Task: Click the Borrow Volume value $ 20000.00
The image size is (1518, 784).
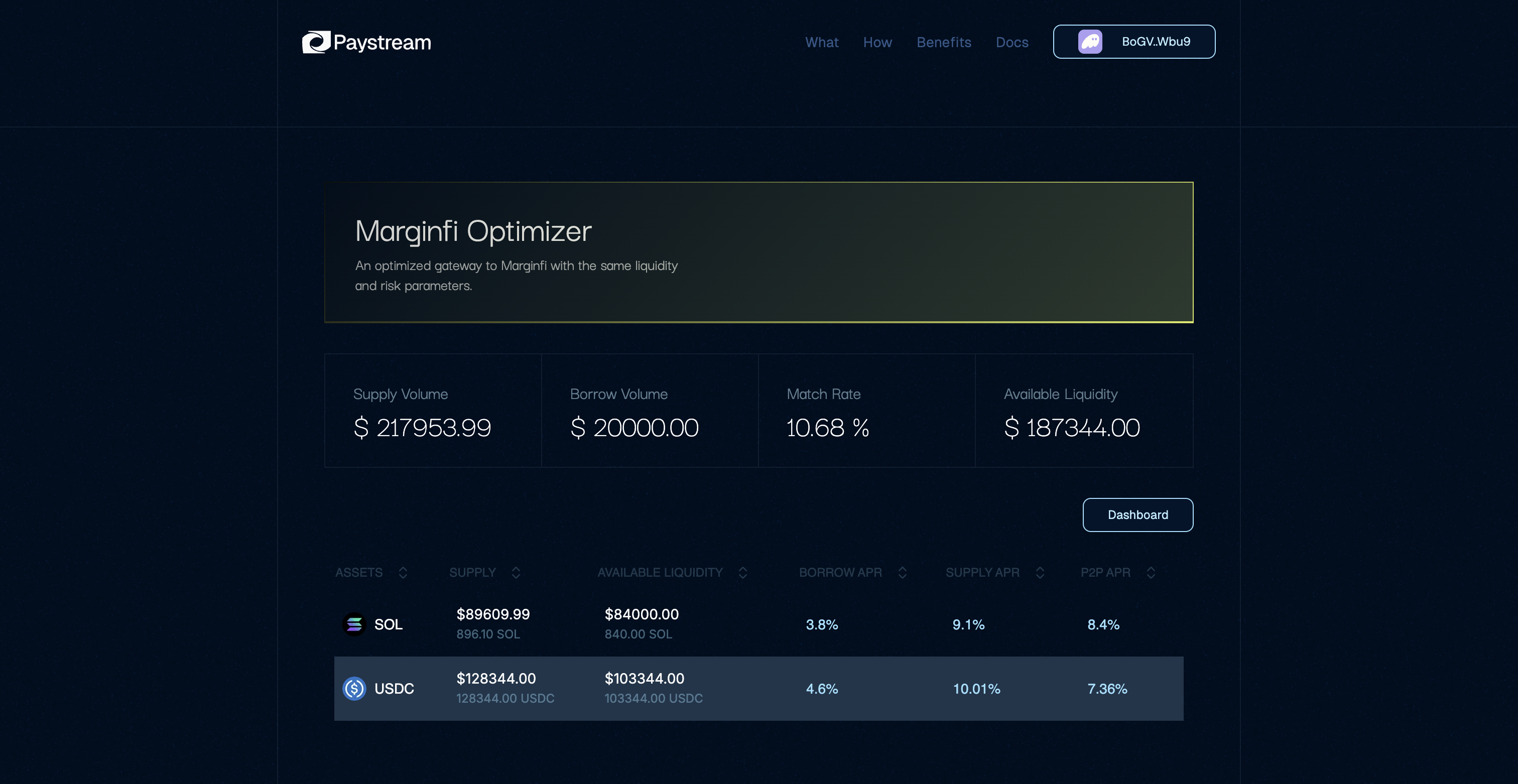Action: [634, 428]
